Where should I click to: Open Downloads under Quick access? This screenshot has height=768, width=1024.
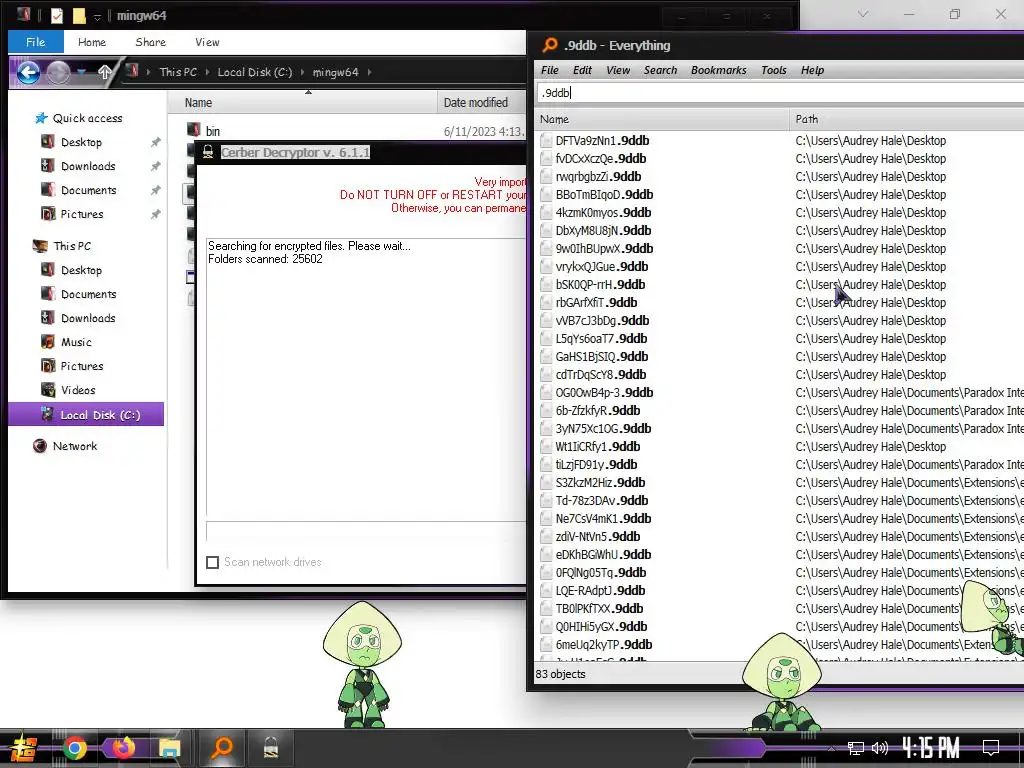tap(88, 166)
